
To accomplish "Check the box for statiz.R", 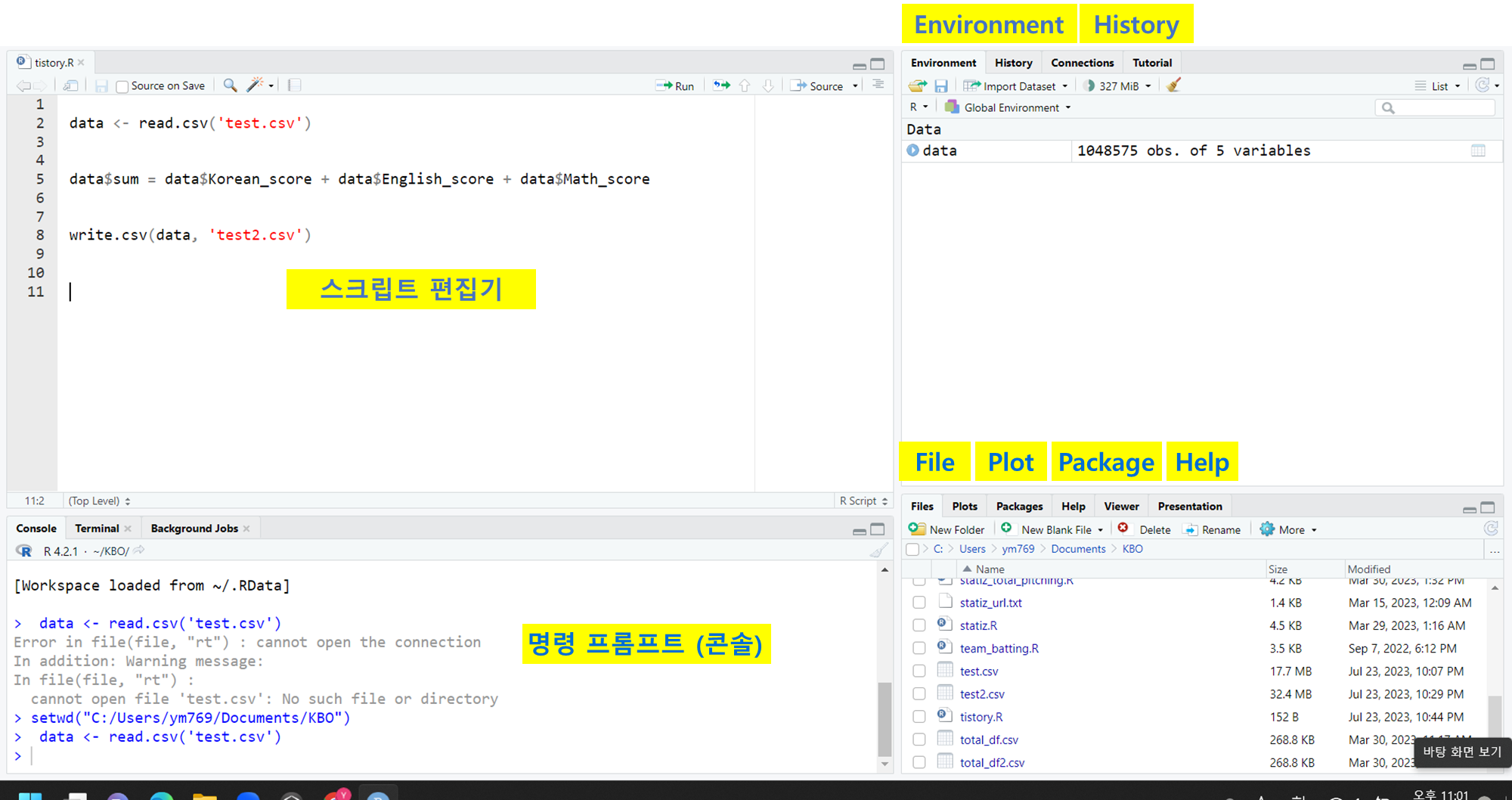I will (919, 625).
